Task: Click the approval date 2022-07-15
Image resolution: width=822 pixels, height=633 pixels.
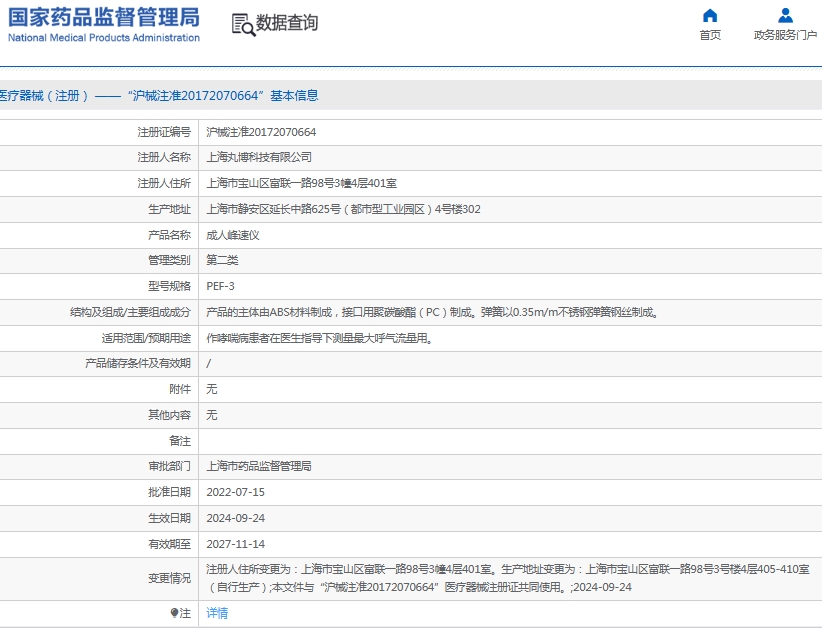Action: coord(235,492)
